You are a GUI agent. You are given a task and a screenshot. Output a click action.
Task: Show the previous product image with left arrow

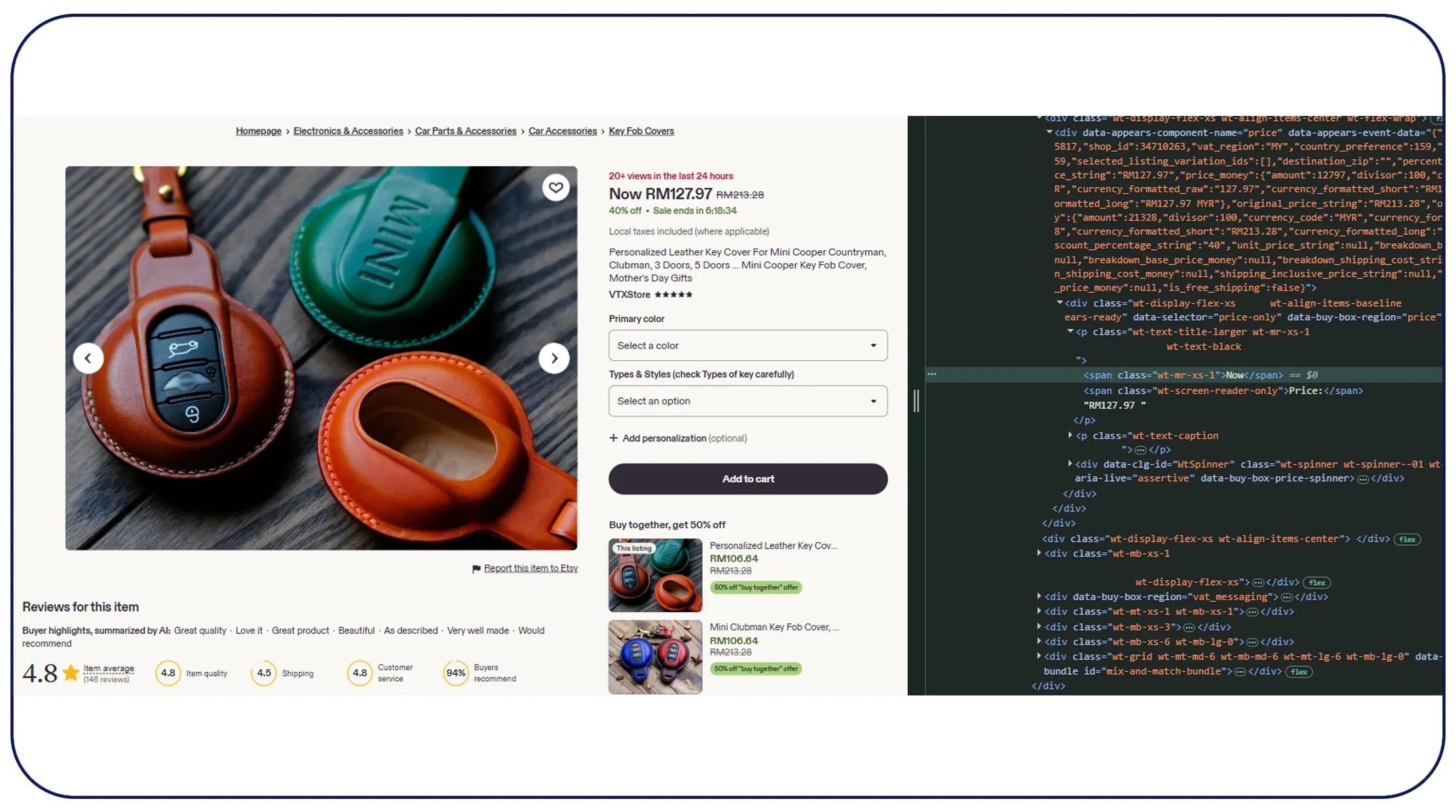coord(88,358)
